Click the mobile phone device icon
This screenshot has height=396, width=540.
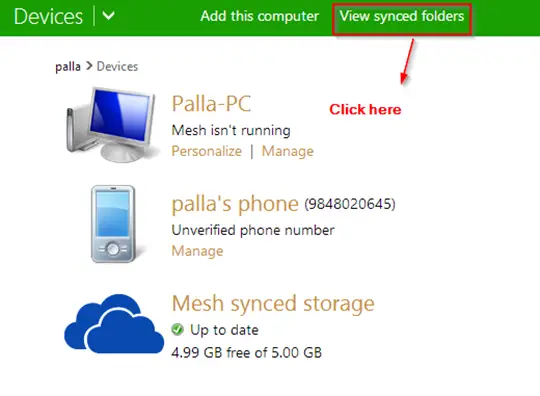point(113,224)
